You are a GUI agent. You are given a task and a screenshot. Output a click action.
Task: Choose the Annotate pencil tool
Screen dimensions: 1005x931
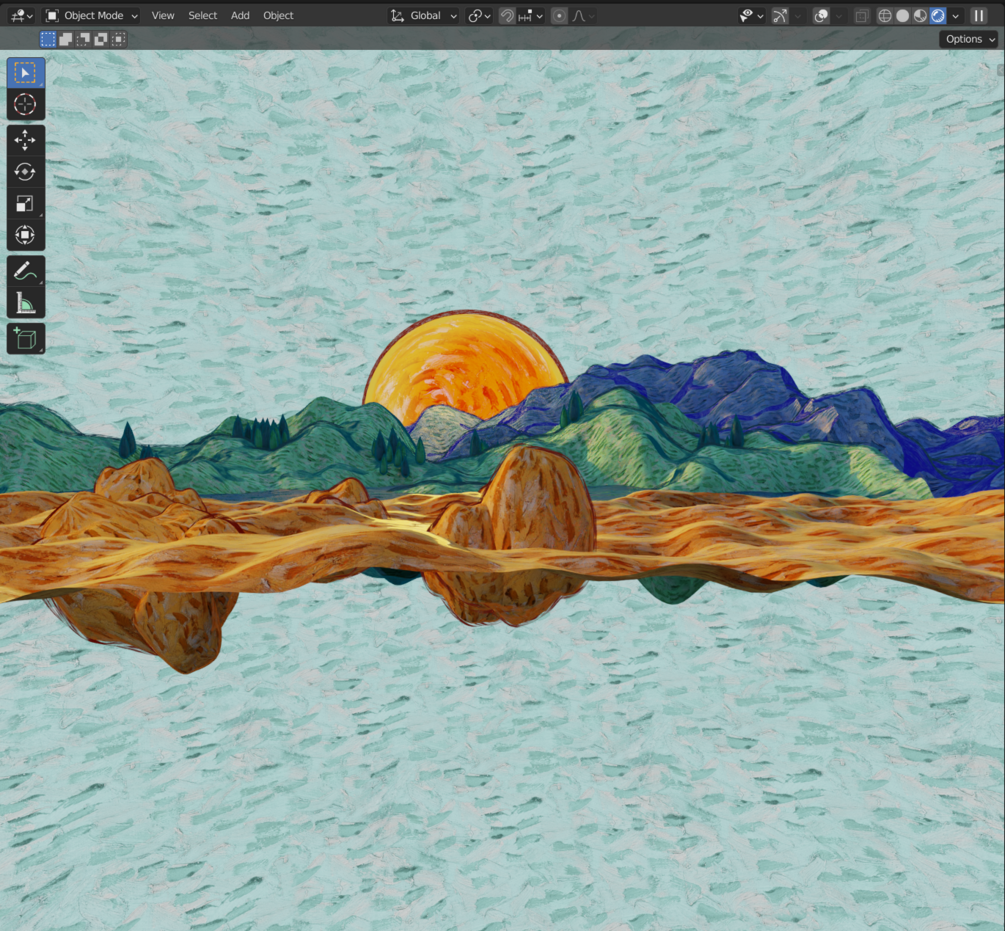tap(25, 271)
